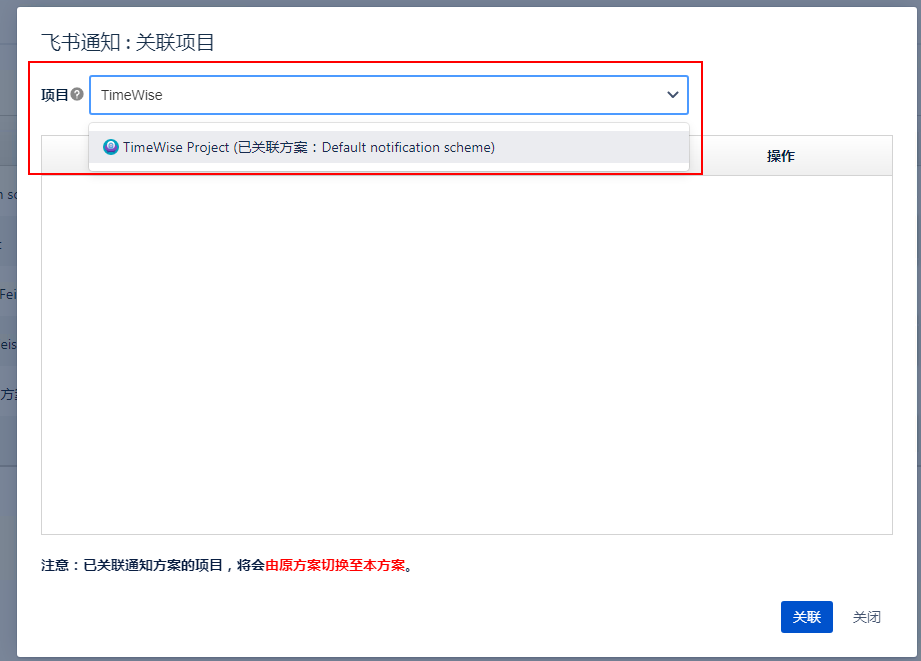Click the partially hidden "Fei" background row

click(x=8, y=295)
